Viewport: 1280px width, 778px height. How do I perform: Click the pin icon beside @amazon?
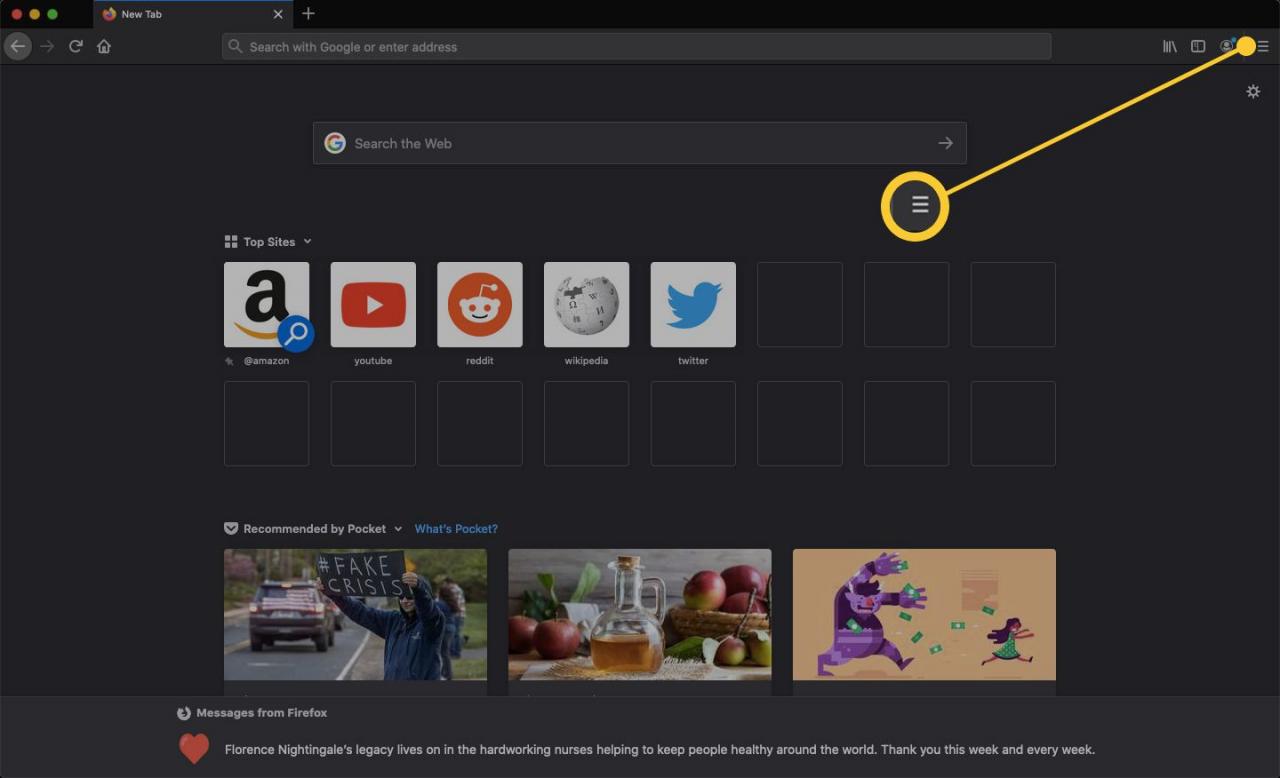point(230,361)
